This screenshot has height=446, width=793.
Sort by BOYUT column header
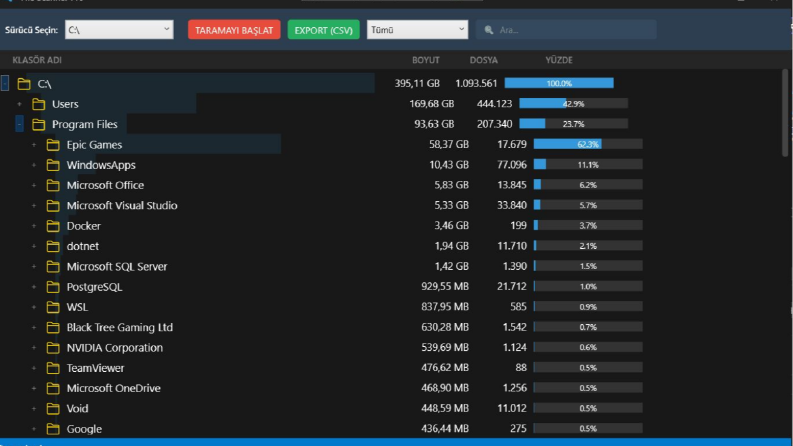click(x=426, y=60)
